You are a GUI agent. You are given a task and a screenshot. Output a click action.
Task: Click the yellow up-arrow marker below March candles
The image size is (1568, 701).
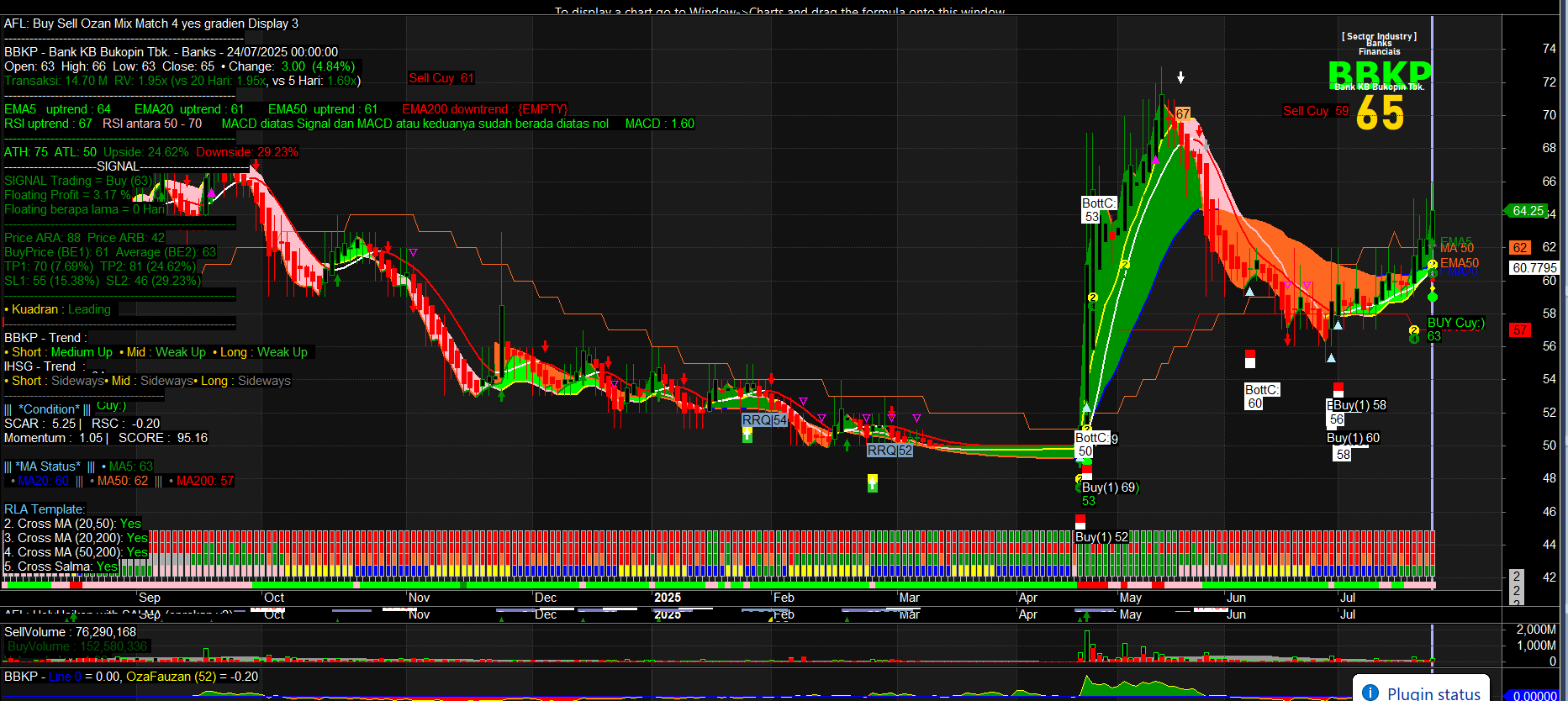(x=873, y=483)
